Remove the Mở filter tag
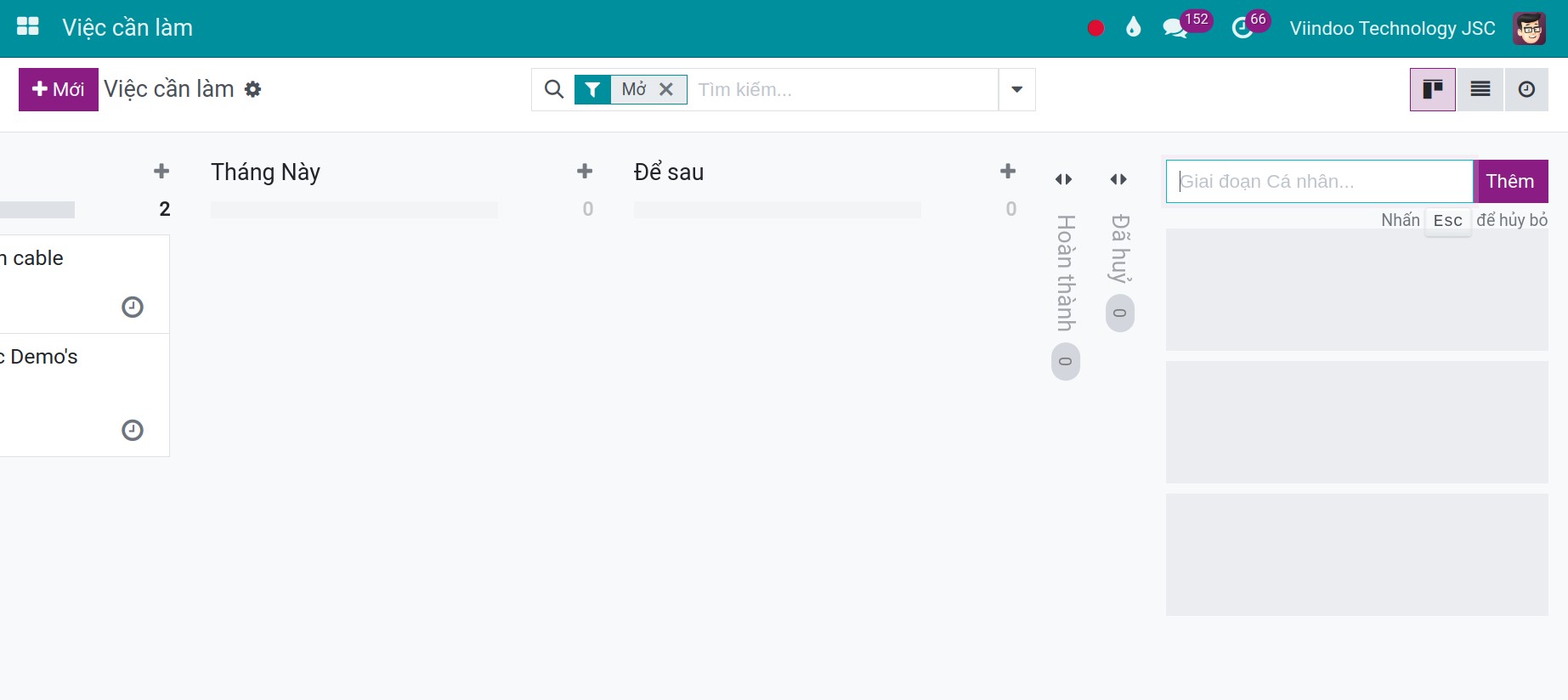The image size is (1568, 700). [666, 89]
